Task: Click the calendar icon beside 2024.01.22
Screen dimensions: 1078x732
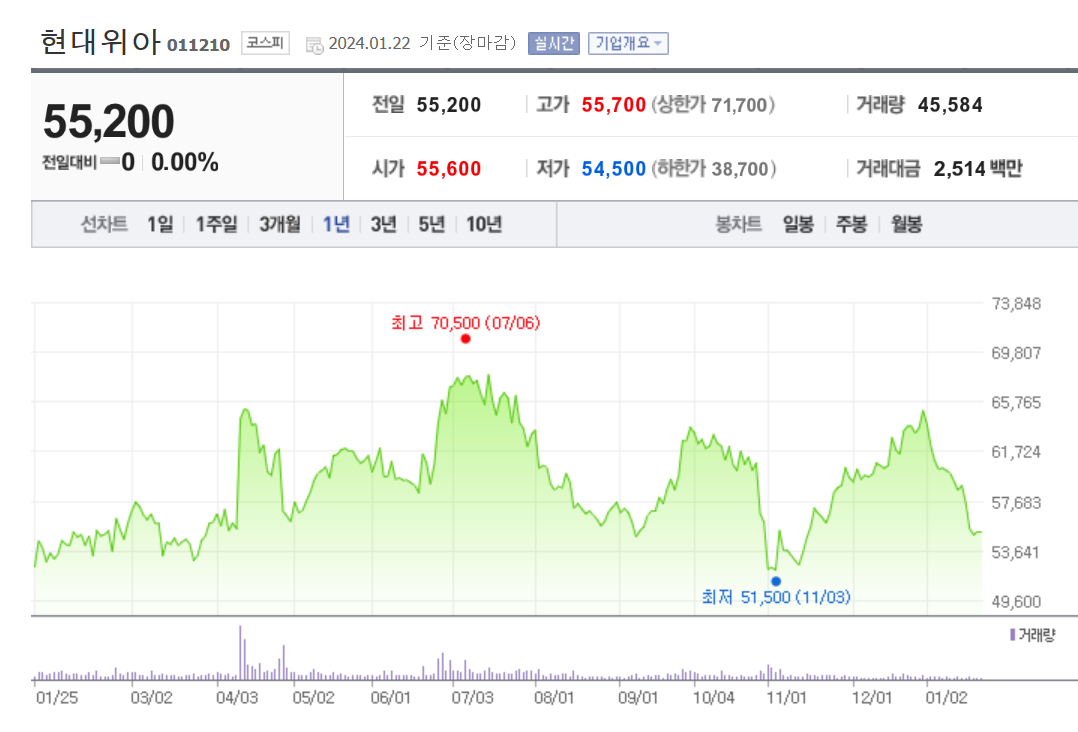Action: (x=314, y=45)
